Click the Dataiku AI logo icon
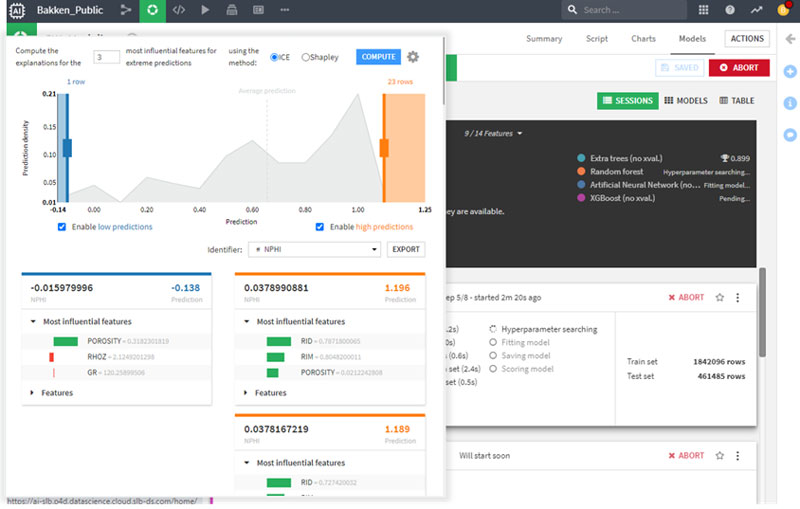Screen dimensions: 800x509 17,10
